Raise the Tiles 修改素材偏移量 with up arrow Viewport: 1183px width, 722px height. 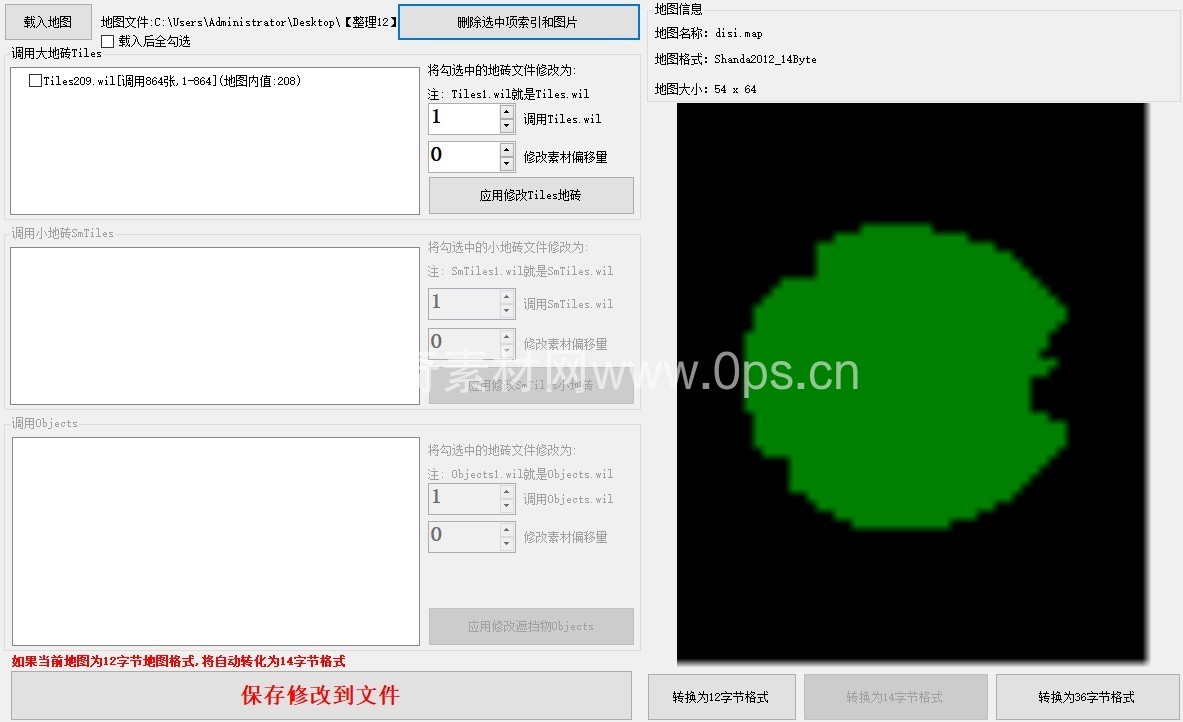[507, 150]
